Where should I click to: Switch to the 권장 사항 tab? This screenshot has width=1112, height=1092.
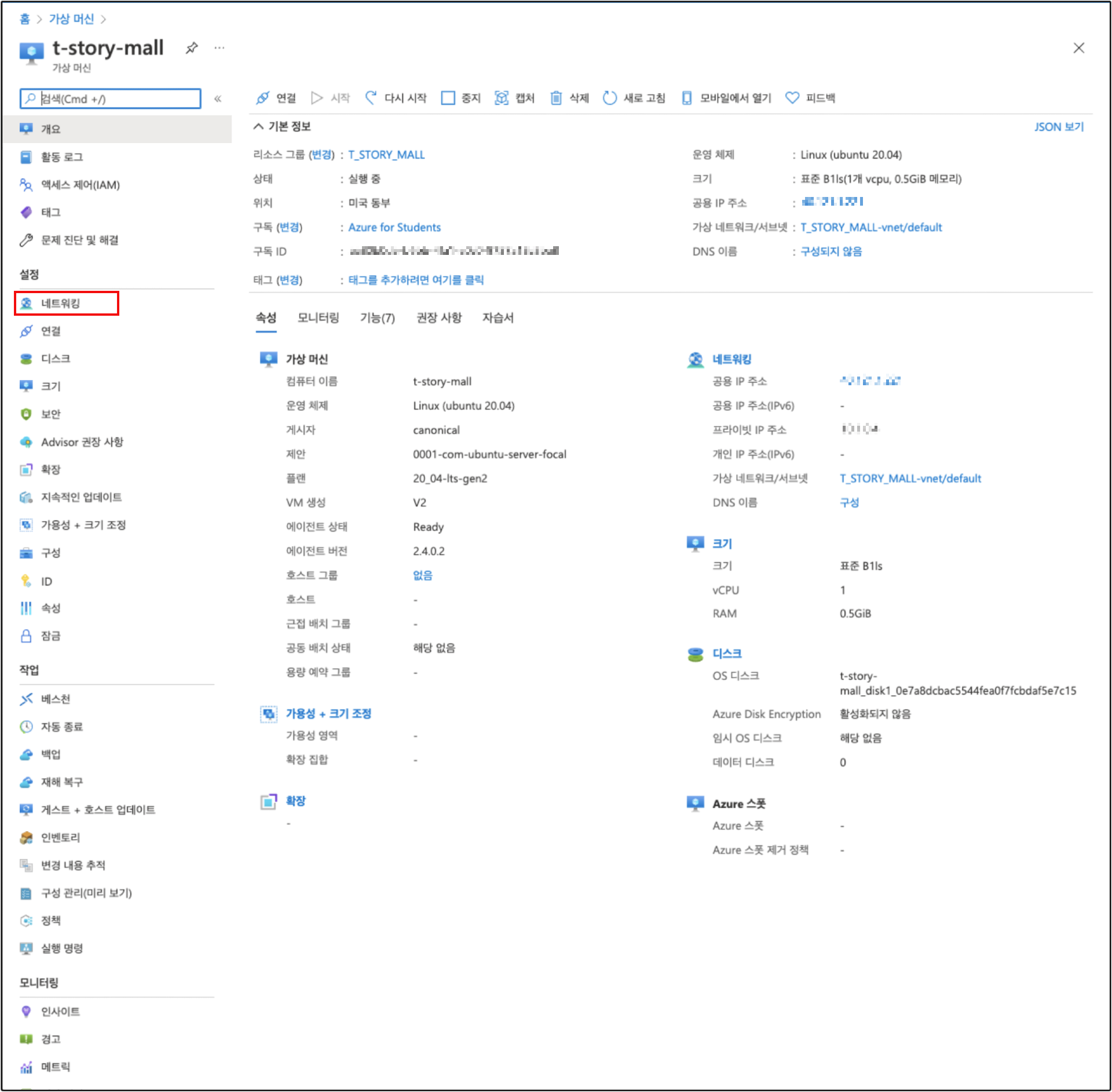point(439,317)
